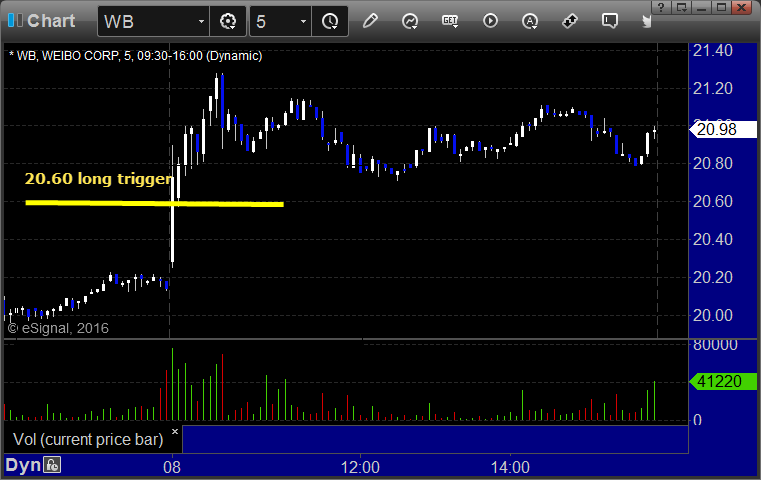Click the 80000 volume axis label
This screenshot has height=480, width=761.
point(715,345)
